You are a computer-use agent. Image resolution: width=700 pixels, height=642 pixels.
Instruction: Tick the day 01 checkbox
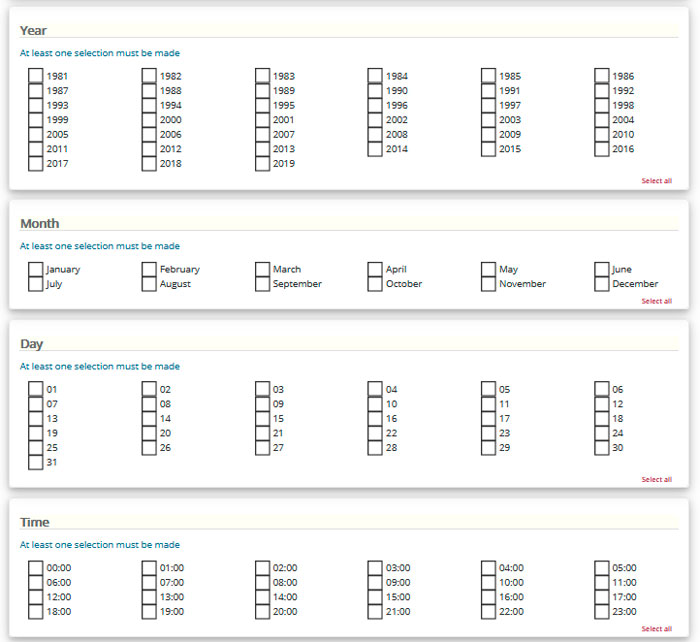click(x=36, y=389)
